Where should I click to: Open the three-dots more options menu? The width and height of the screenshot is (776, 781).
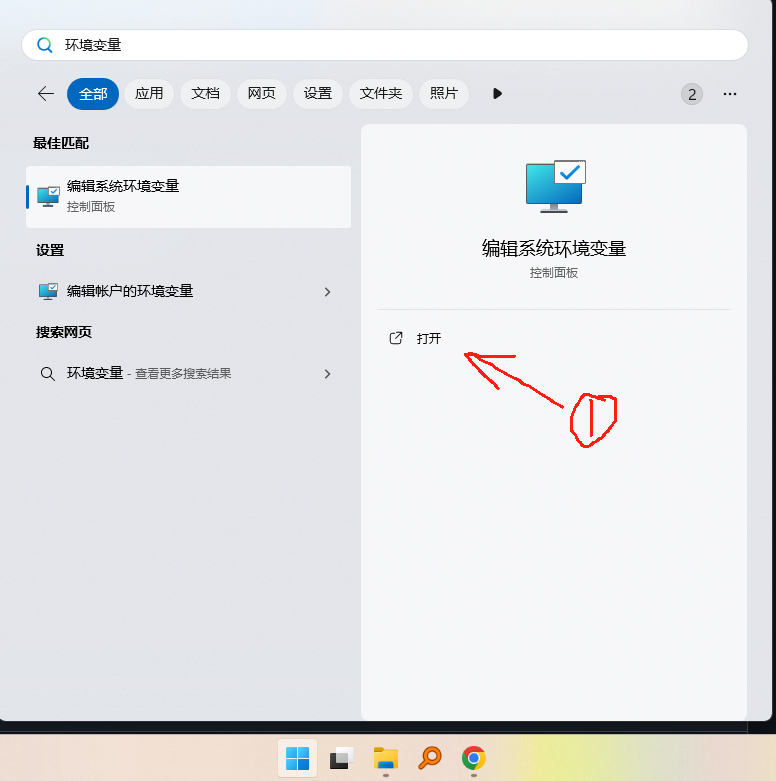[x=730, y=94]
